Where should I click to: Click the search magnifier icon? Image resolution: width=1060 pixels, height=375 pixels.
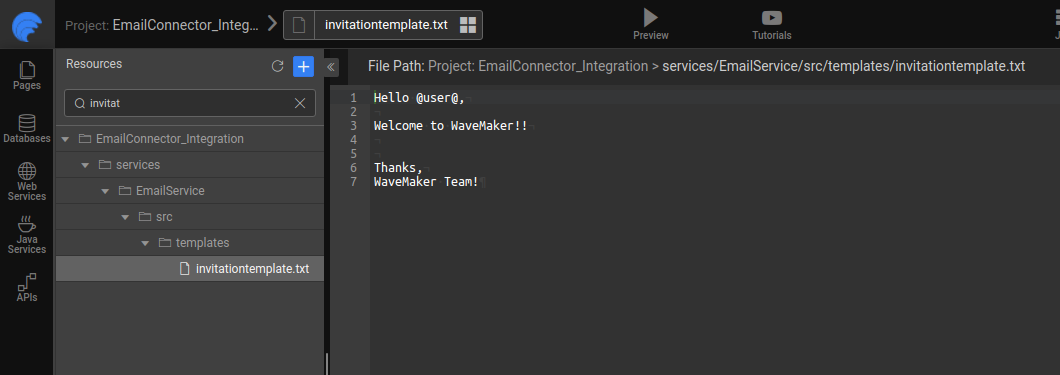point(80,103)
